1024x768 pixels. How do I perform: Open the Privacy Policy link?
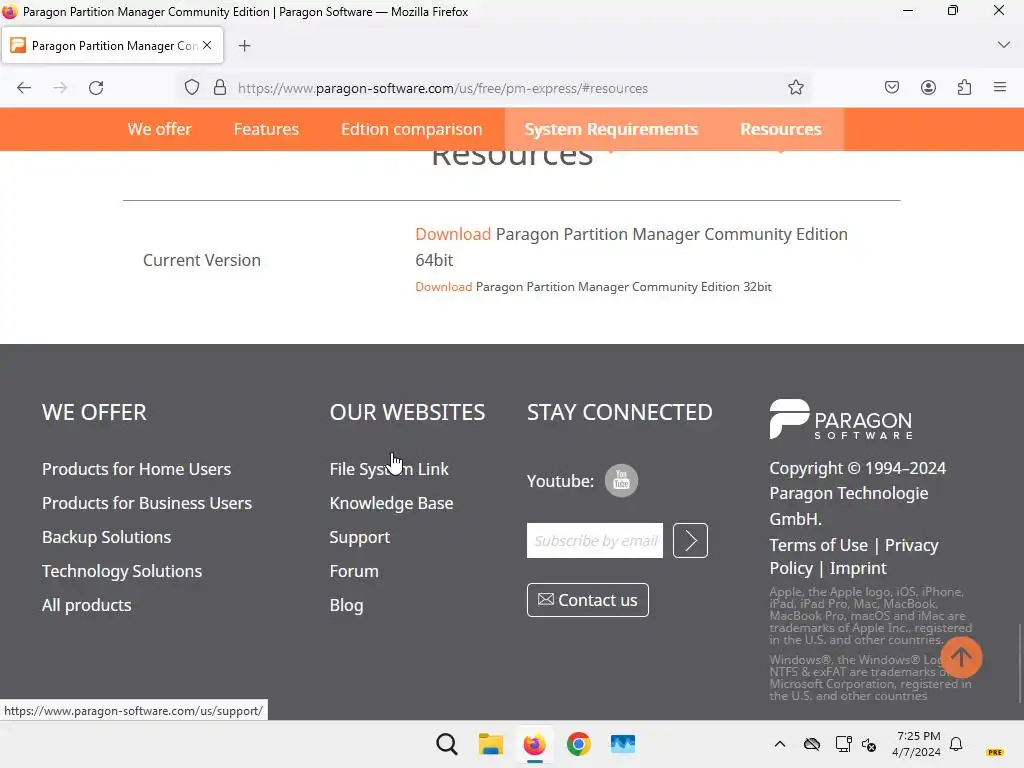click(912, 545)
